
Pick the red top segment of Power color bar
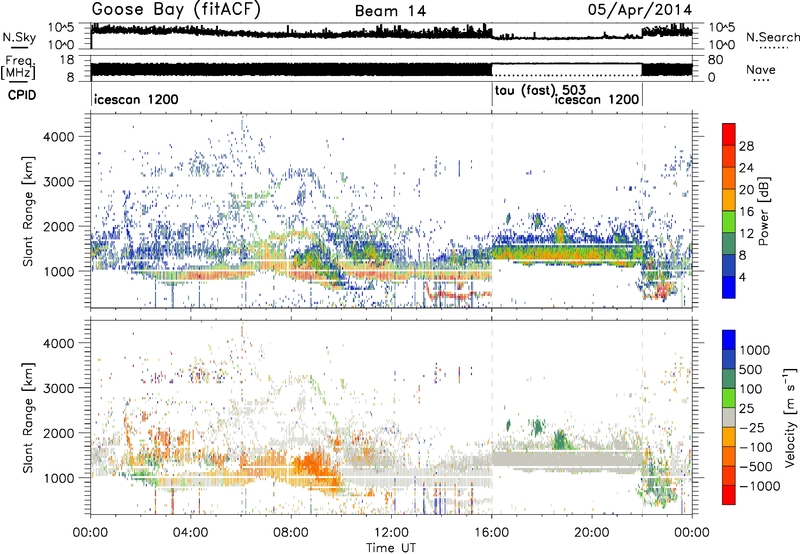(x=729, y=134)
